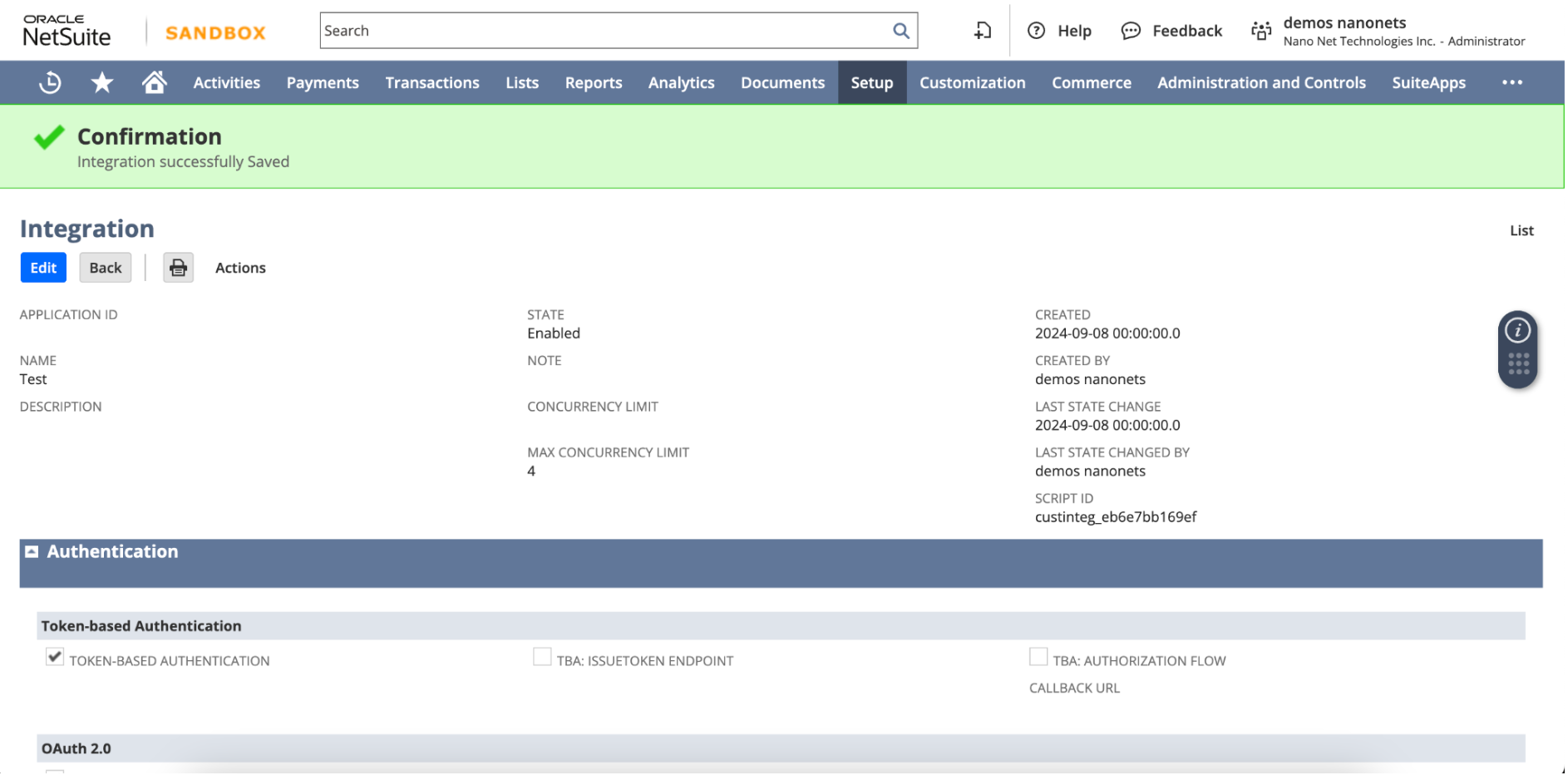Open the Reports menu
Viewport: 1568px width, 780px height.
point(594,82)
